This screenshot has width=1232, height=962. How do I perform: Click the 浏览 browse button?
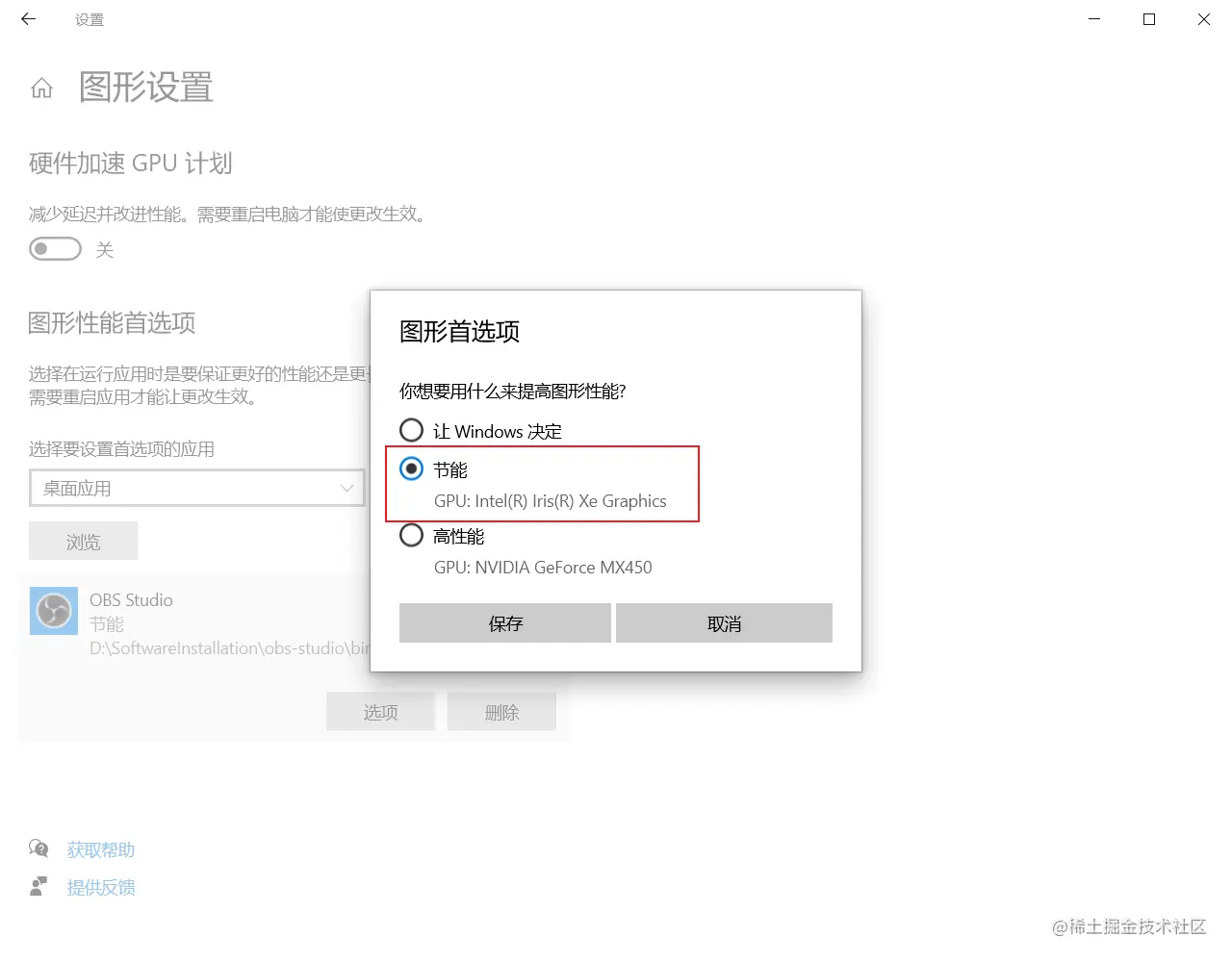(x=83, y=542)
